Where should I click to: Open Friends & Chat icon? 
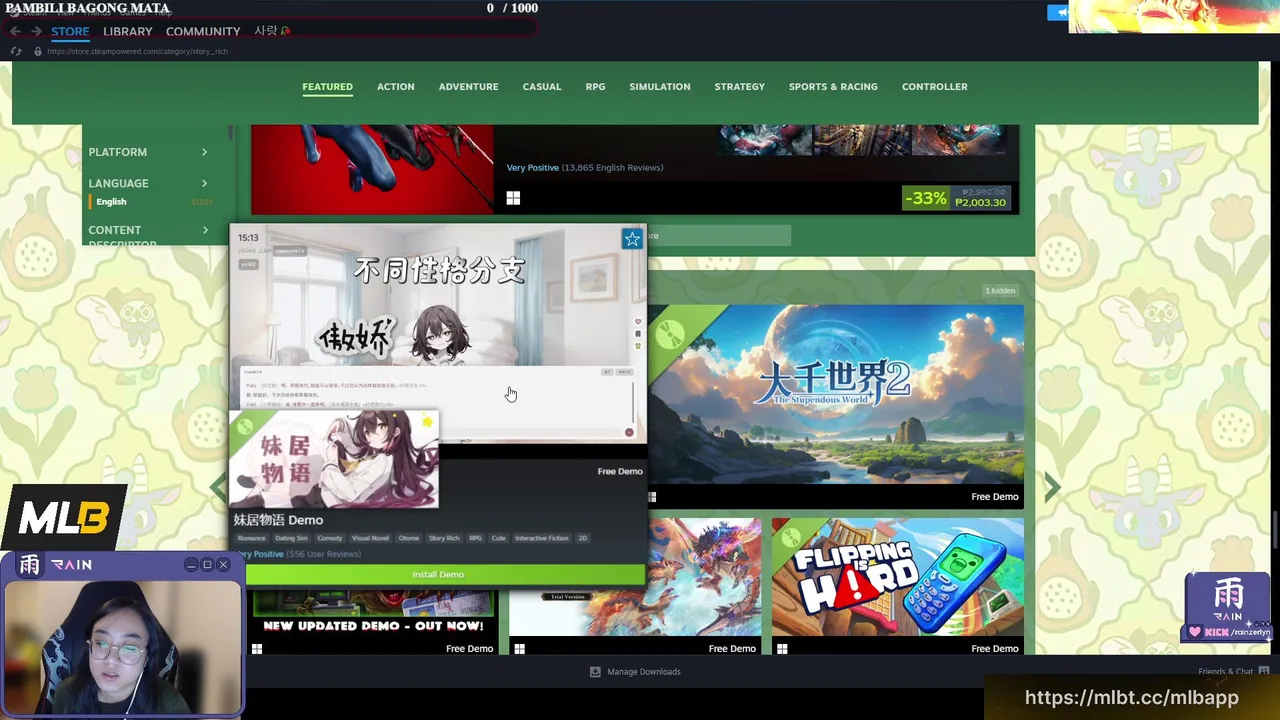[x=1264, y=671]
